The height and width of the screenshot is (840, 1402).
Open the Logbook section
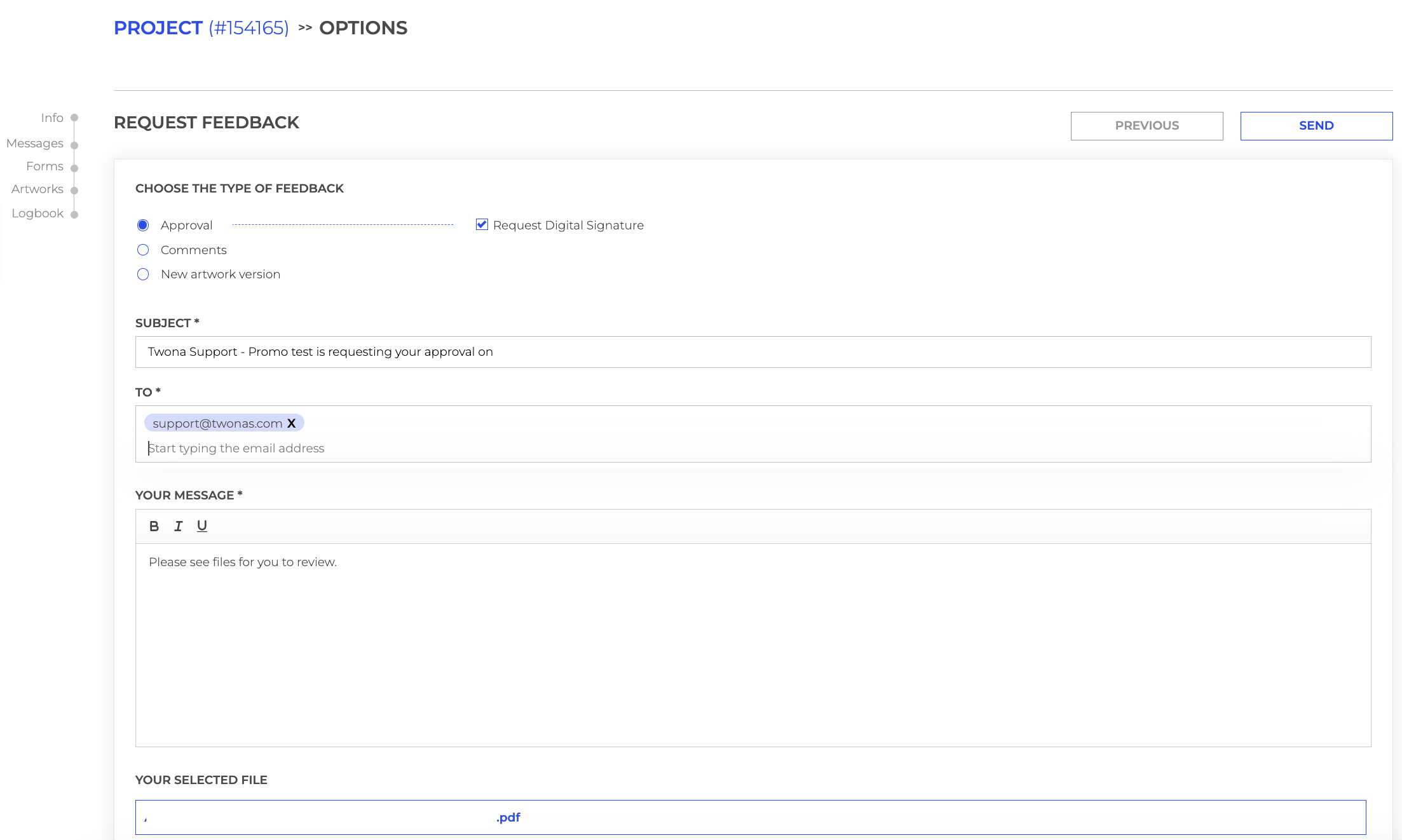pyautogui.click(x=37, y=213)
